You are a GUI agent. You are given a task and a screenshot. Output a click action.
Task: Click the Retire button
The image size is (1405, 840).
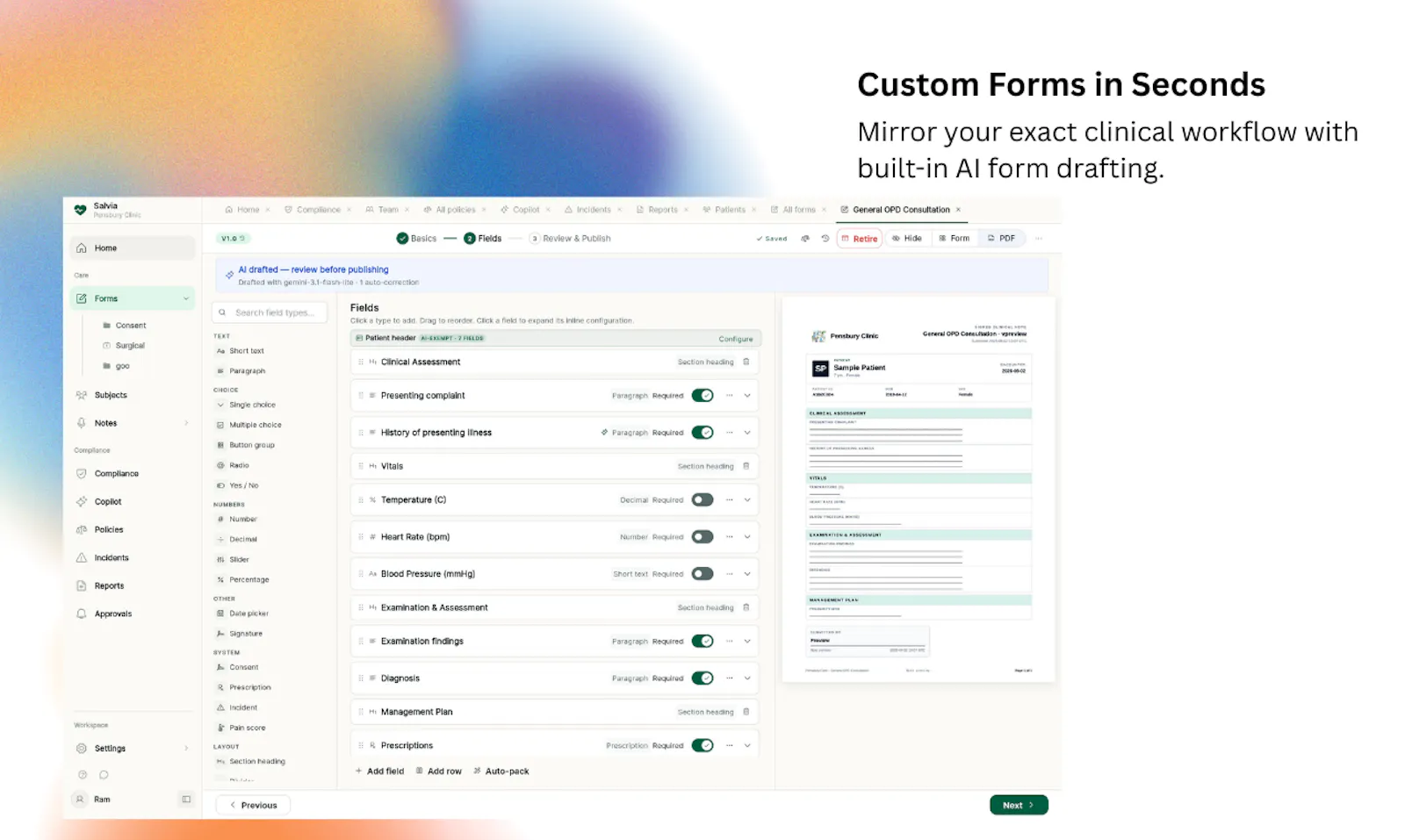pos(860,239)
